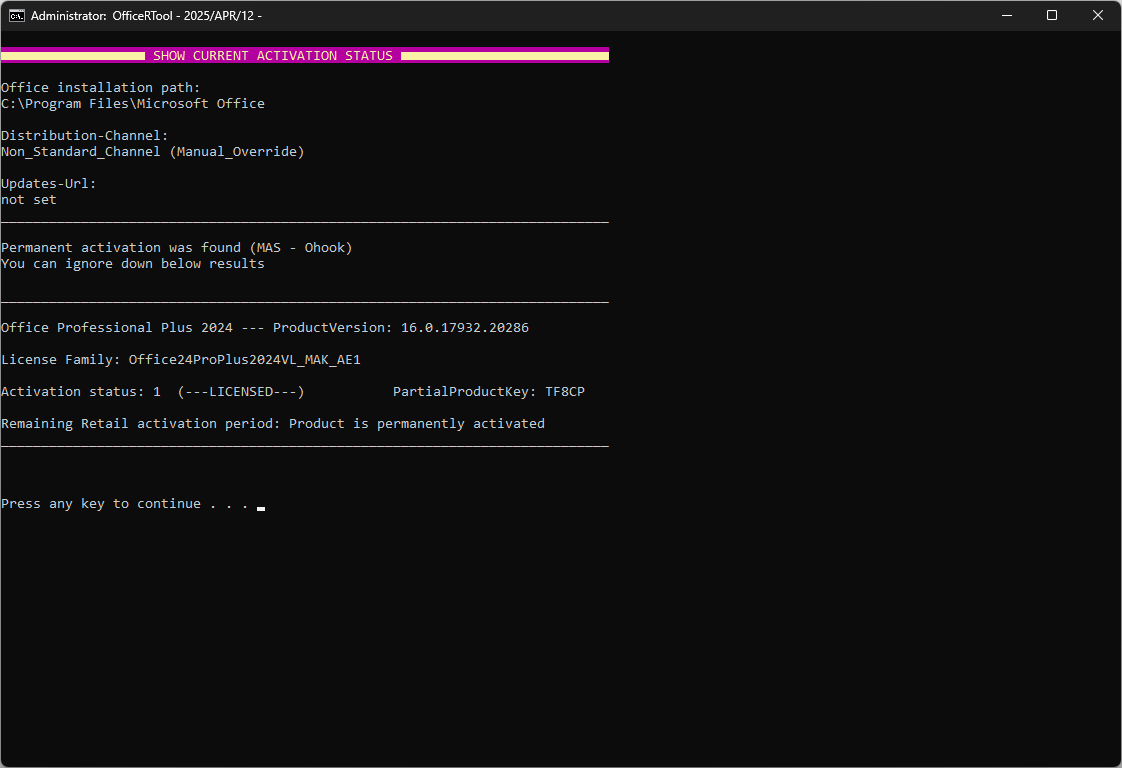The width and height of the screenshot is (1122, 768).
Task: Click 'Activation status: 1' text
Action: click(x=81, y=392)
